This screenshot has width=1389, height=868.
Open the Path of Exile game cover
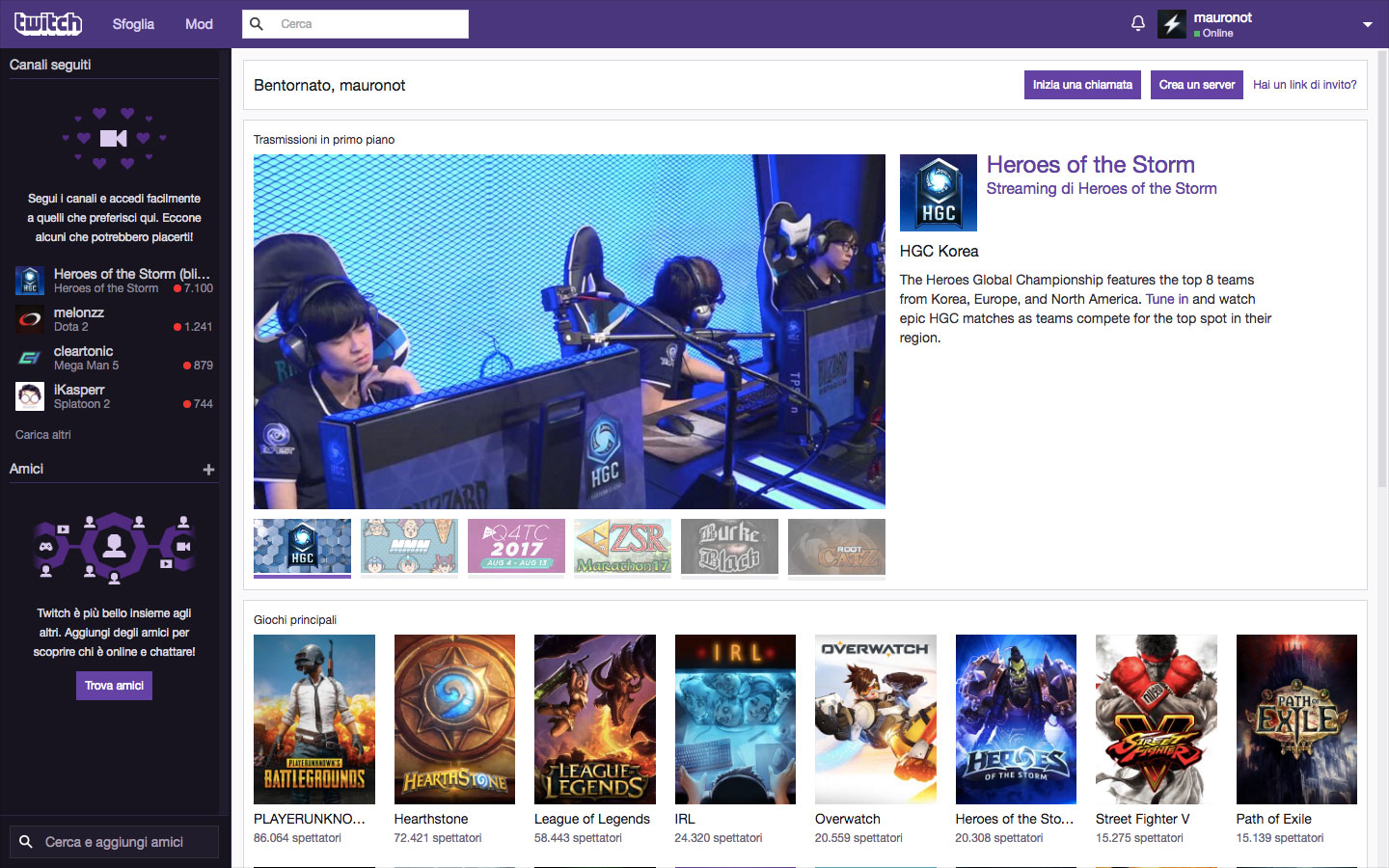click(1296, 719)
